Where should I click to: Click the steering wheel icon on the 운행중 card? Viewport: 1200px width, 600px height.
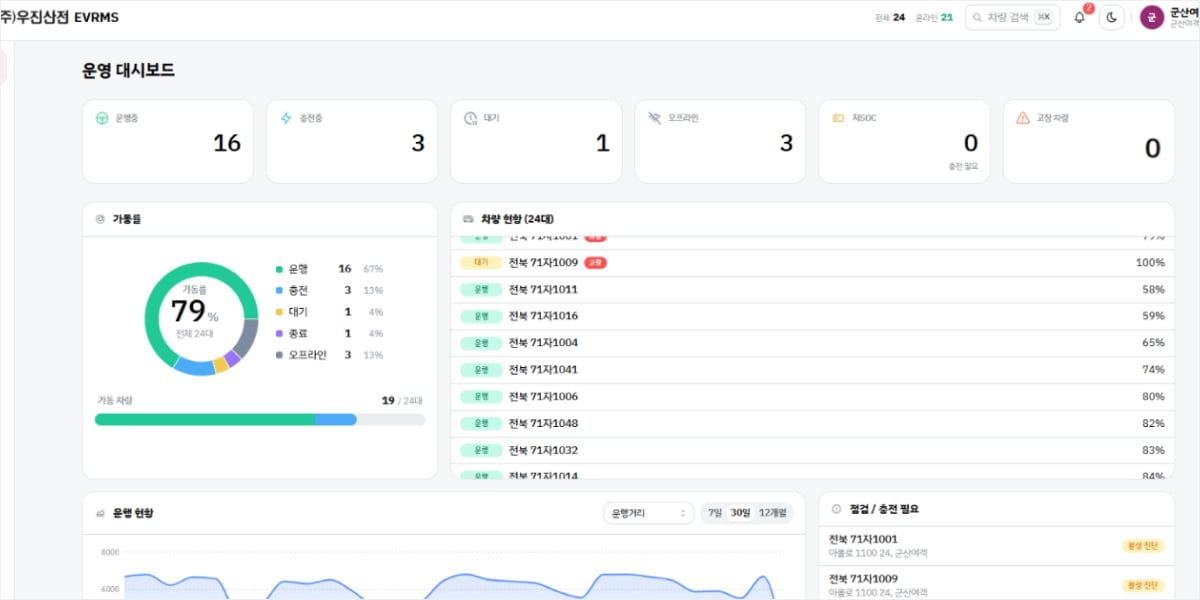102,118
